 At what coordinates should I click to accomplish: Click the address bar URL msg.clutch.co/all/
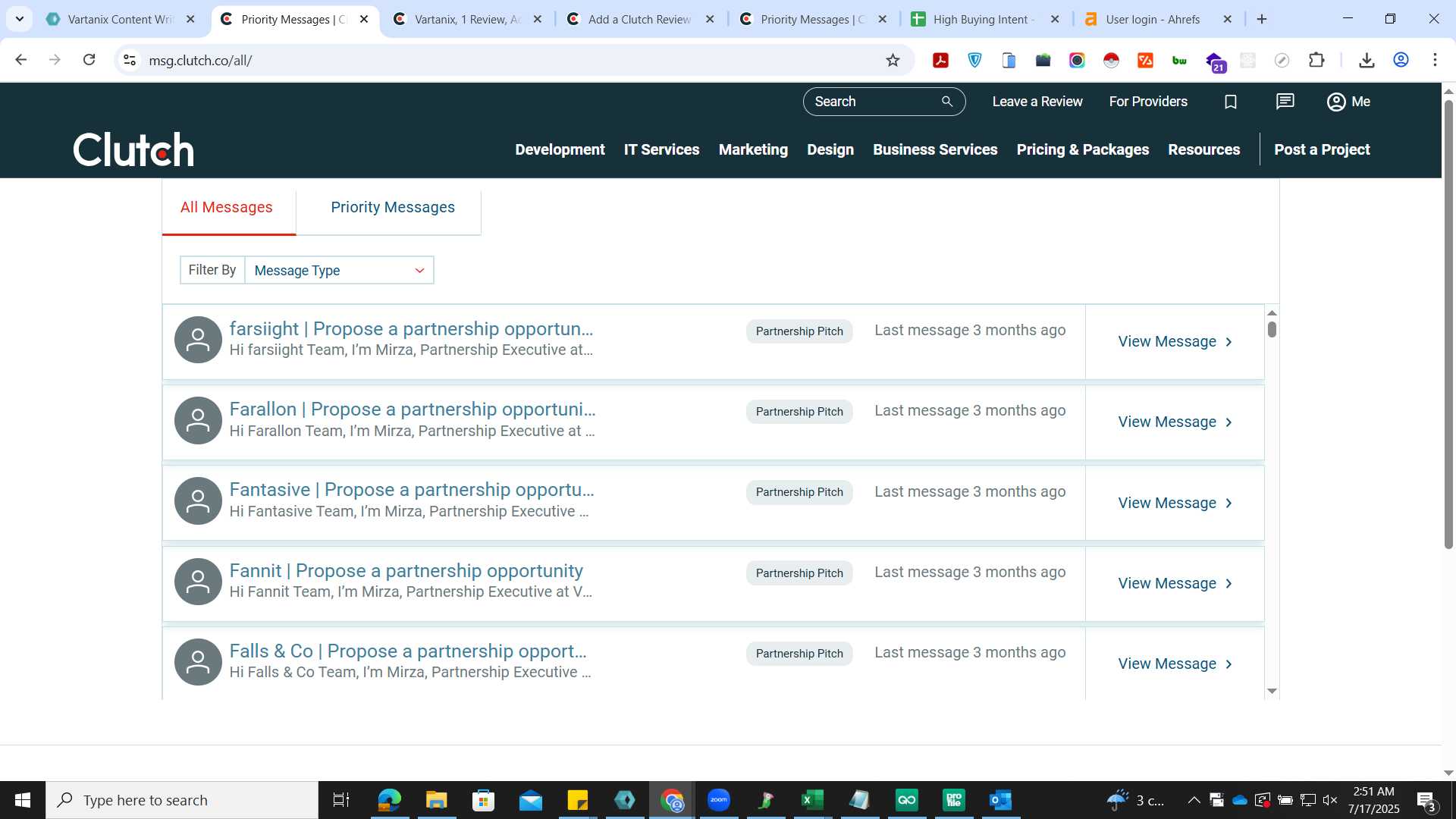(200, 61)
